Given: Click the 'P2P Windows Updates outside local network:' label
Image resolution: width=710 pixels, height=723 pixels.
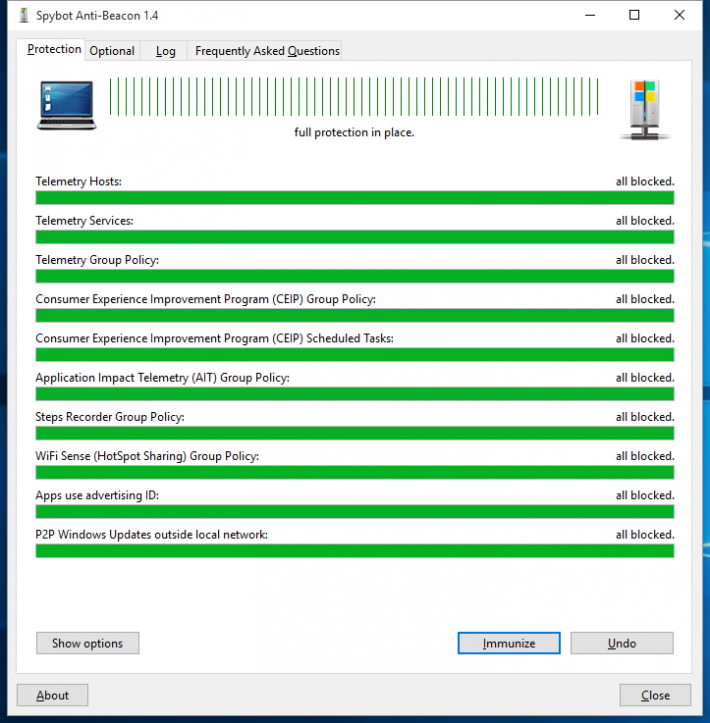Looking at the screenshot, I should point(151,534).
